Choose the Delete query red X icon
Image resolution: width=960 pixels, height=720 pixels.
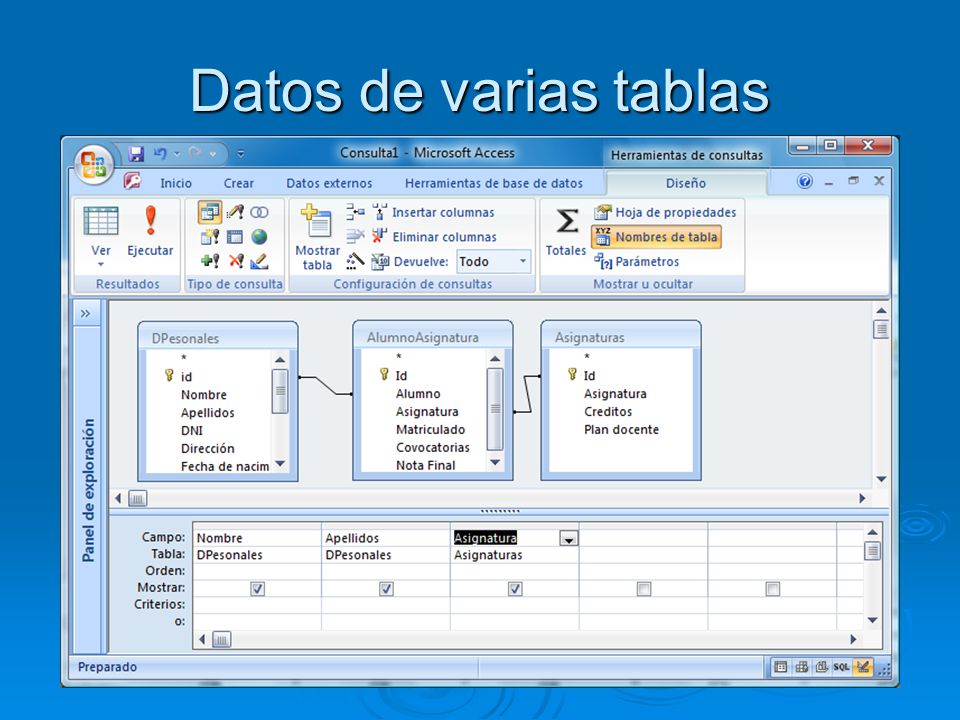click(236, 261)
